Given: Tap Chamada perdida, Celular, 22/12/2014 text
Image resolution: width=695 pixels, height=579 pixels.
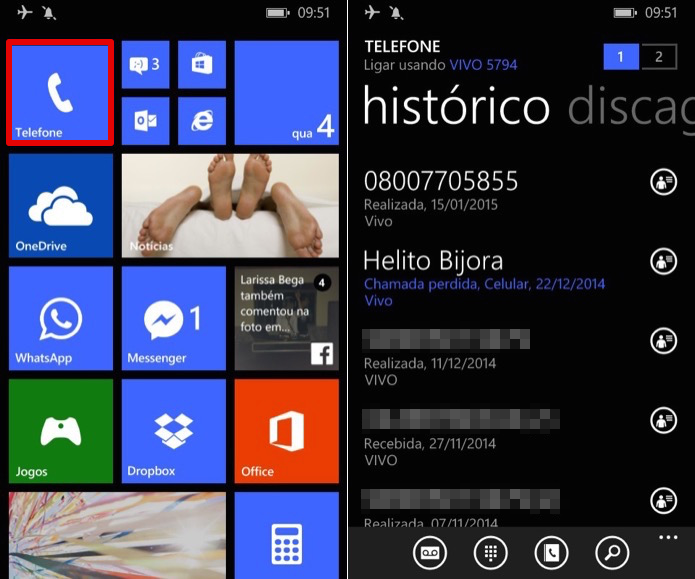Looking at the screenshot, I should coord(484,284).
